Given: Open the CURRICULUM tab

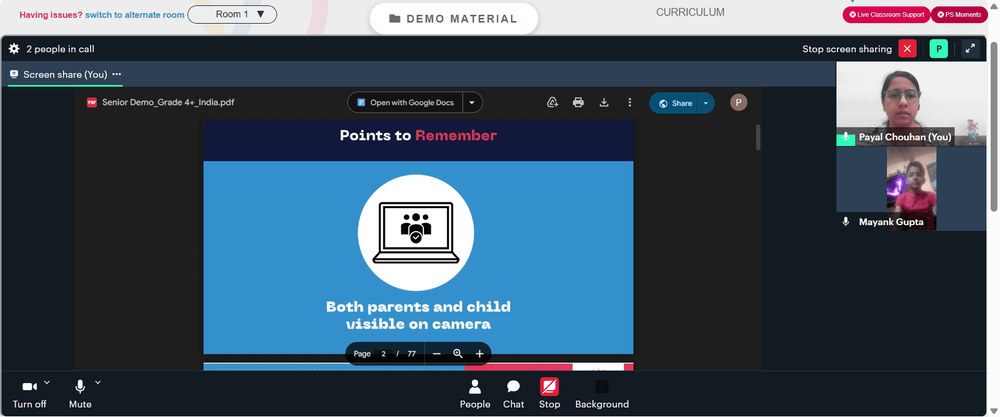Looking at the screenshot, I should point(690,12).
